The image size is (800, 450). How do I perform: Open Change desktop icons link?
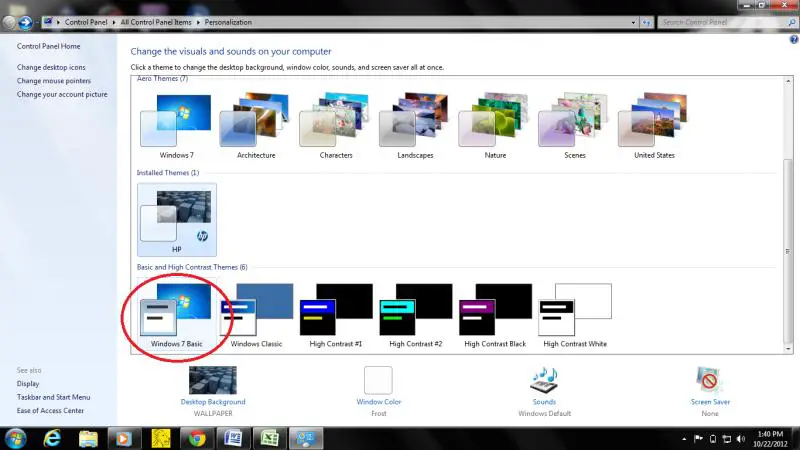51,67
